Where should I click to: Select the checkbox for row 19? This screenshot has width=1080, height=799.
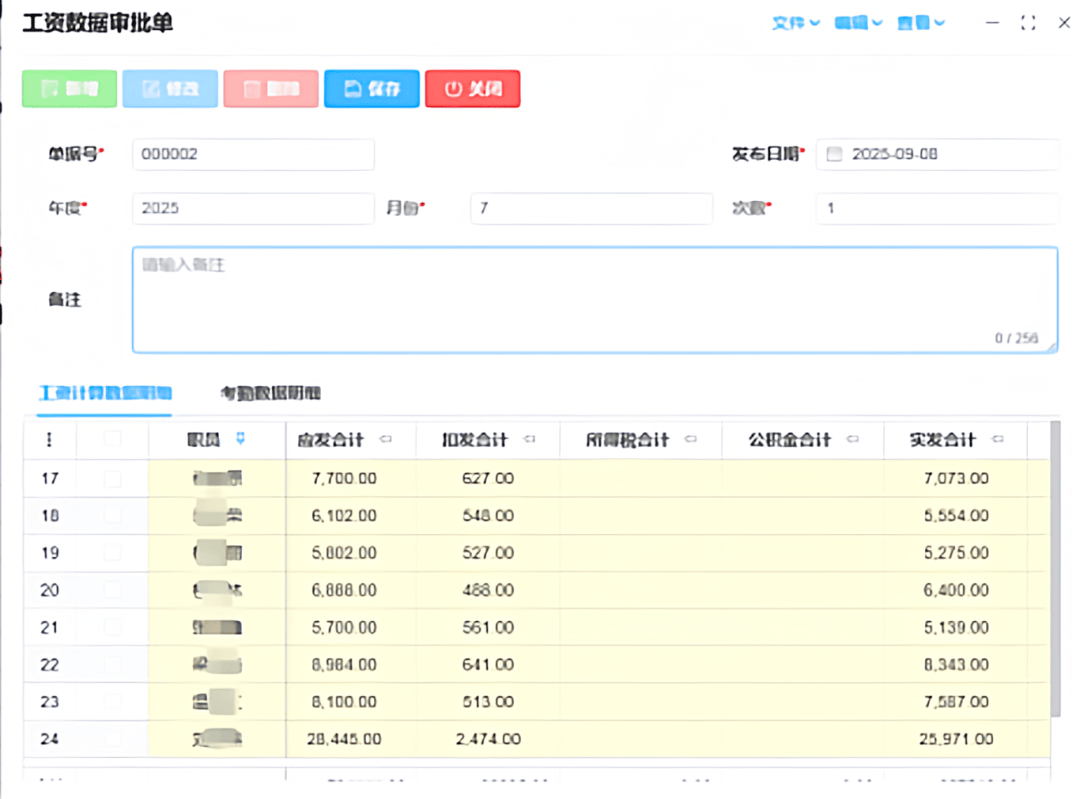point(112,553)
